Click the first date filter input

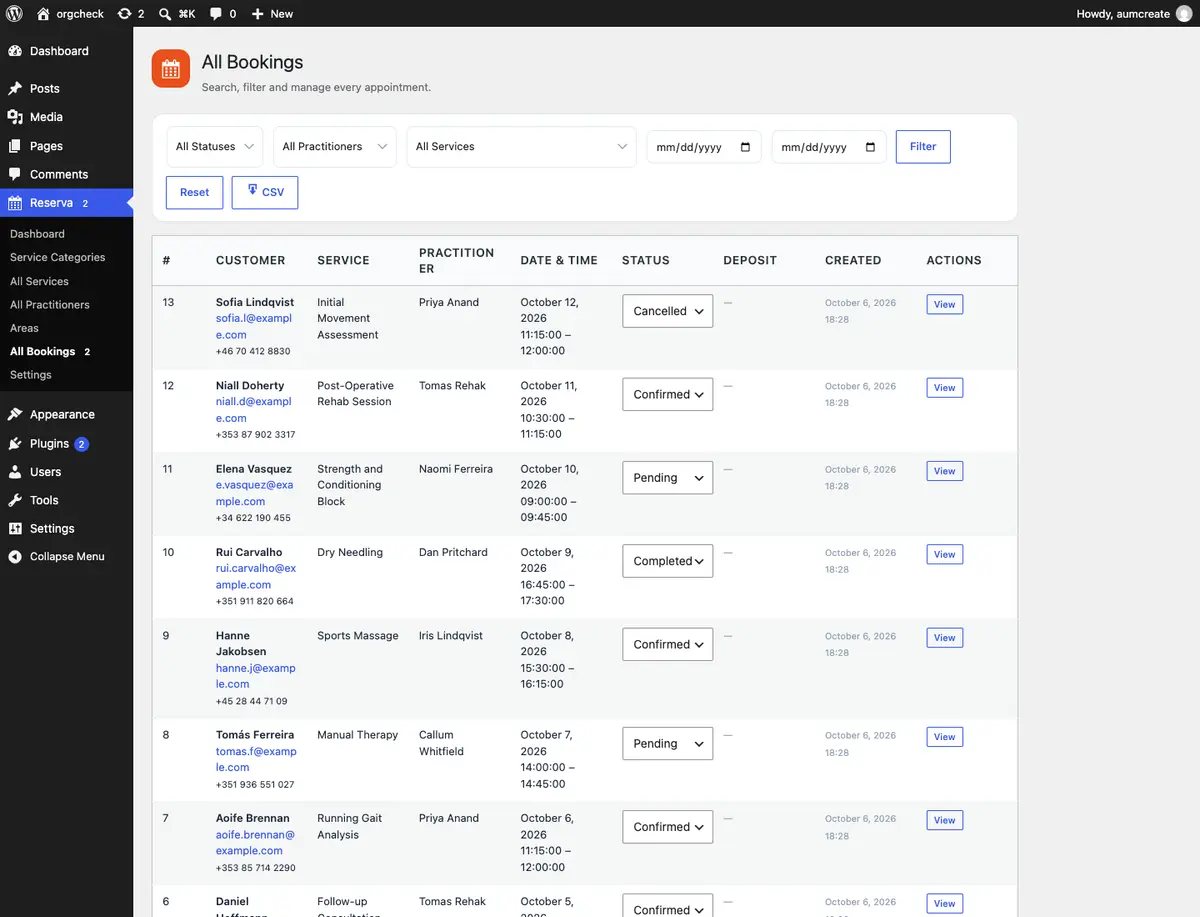click(704, 147)
